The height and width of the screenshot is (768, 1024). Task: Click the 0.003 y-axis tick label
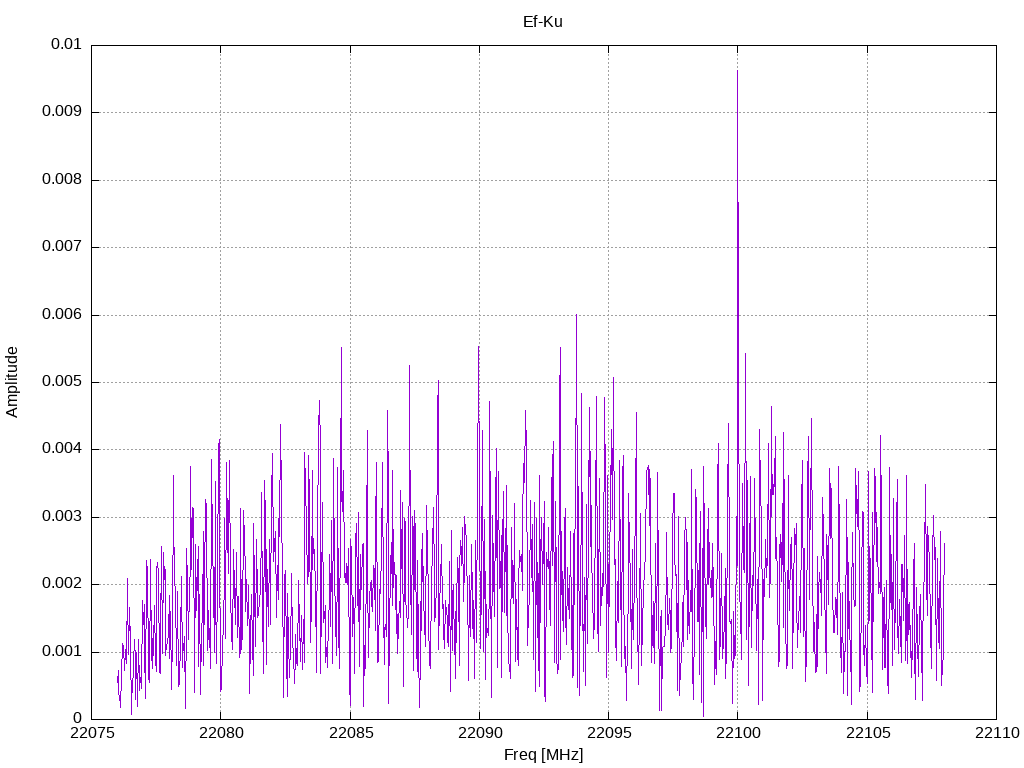pos(61,517)
